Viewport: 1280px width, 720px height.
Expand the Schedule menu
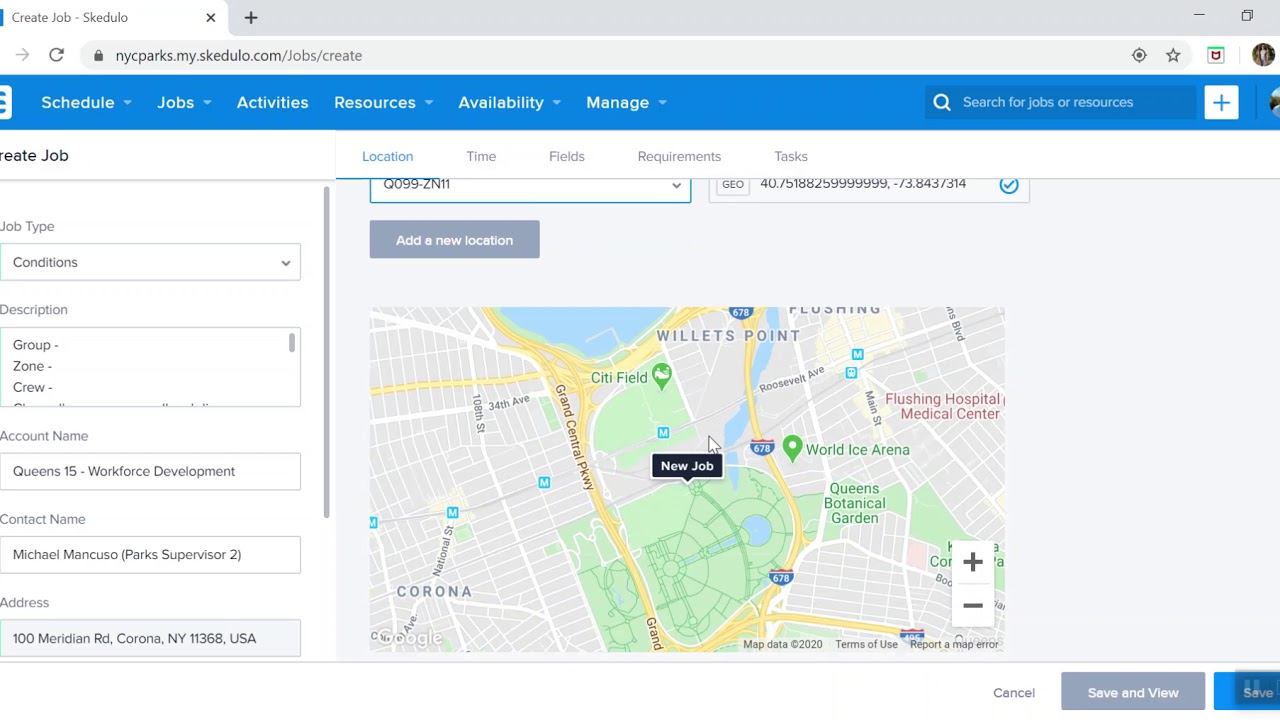(86, 102)
